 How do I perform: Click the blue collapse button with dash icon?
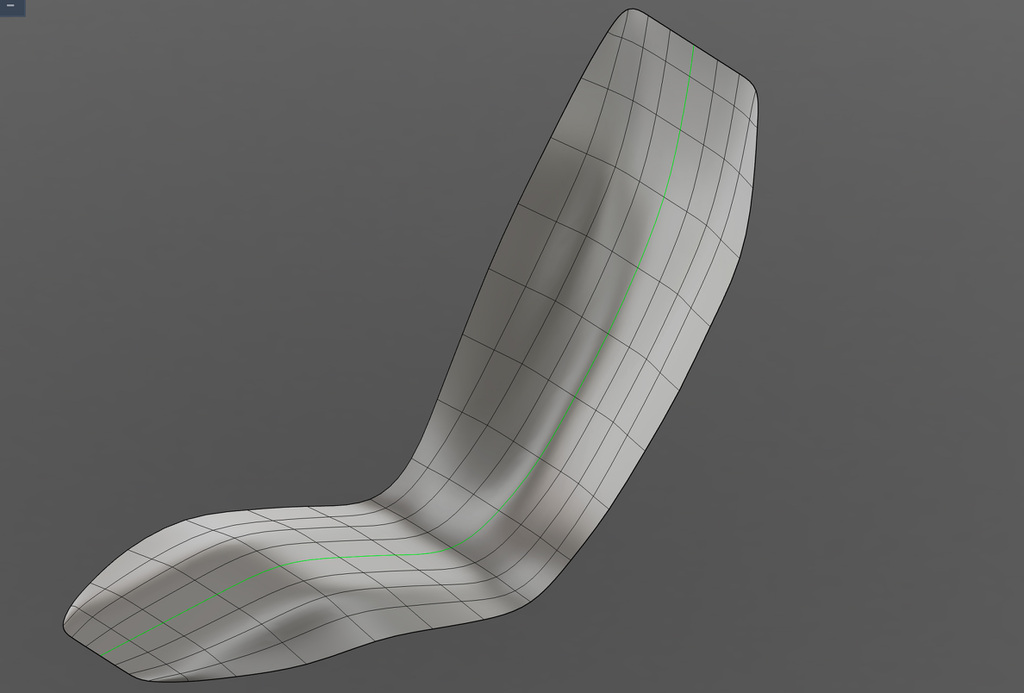coord(12,7)
